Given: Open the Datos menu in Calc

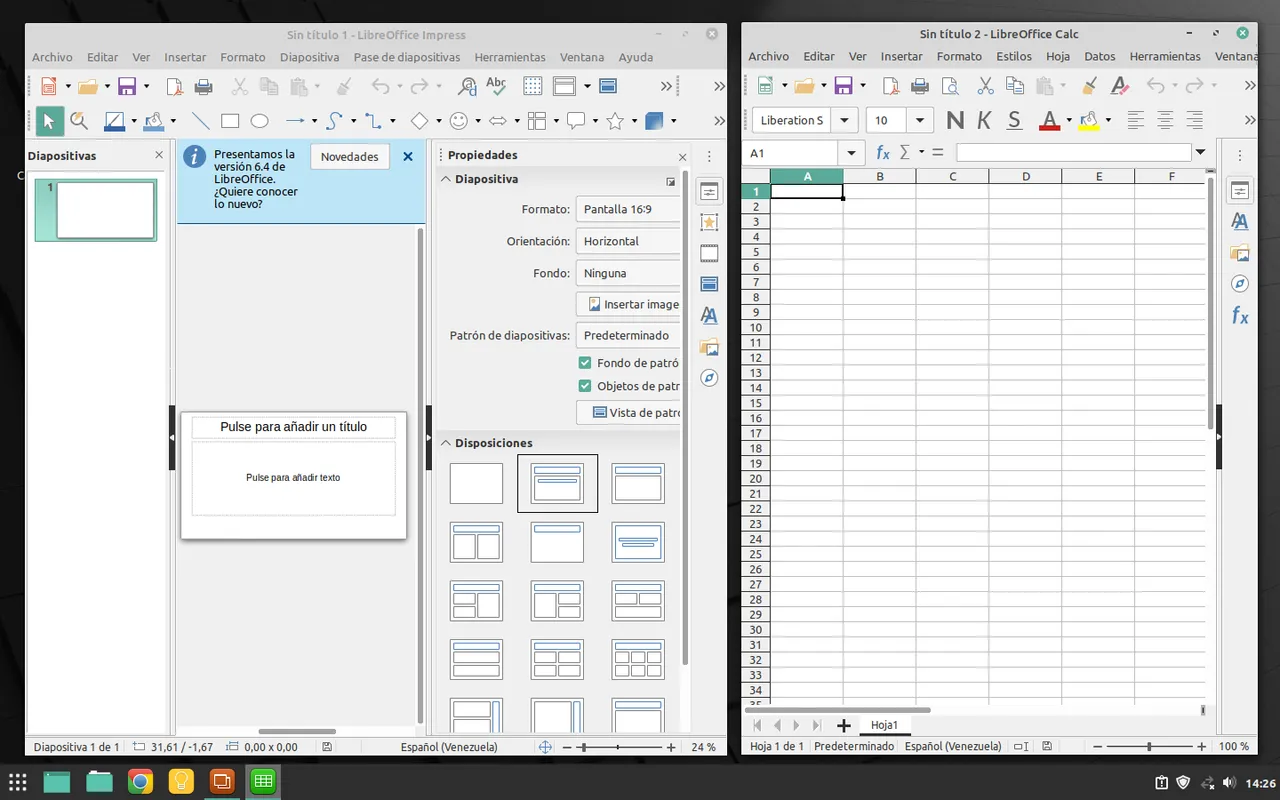Looking at the screenshot, I should [1100, 57].
